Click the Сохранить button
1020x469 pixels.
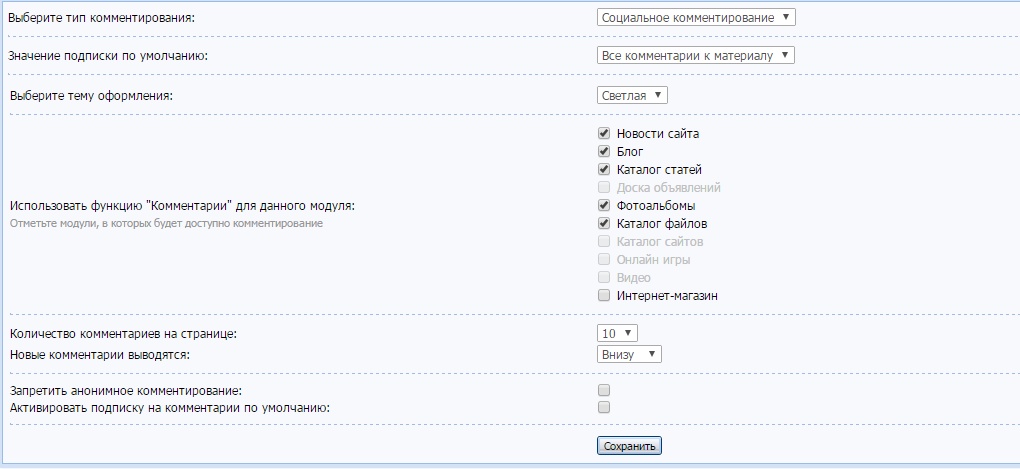click(629, 446)
